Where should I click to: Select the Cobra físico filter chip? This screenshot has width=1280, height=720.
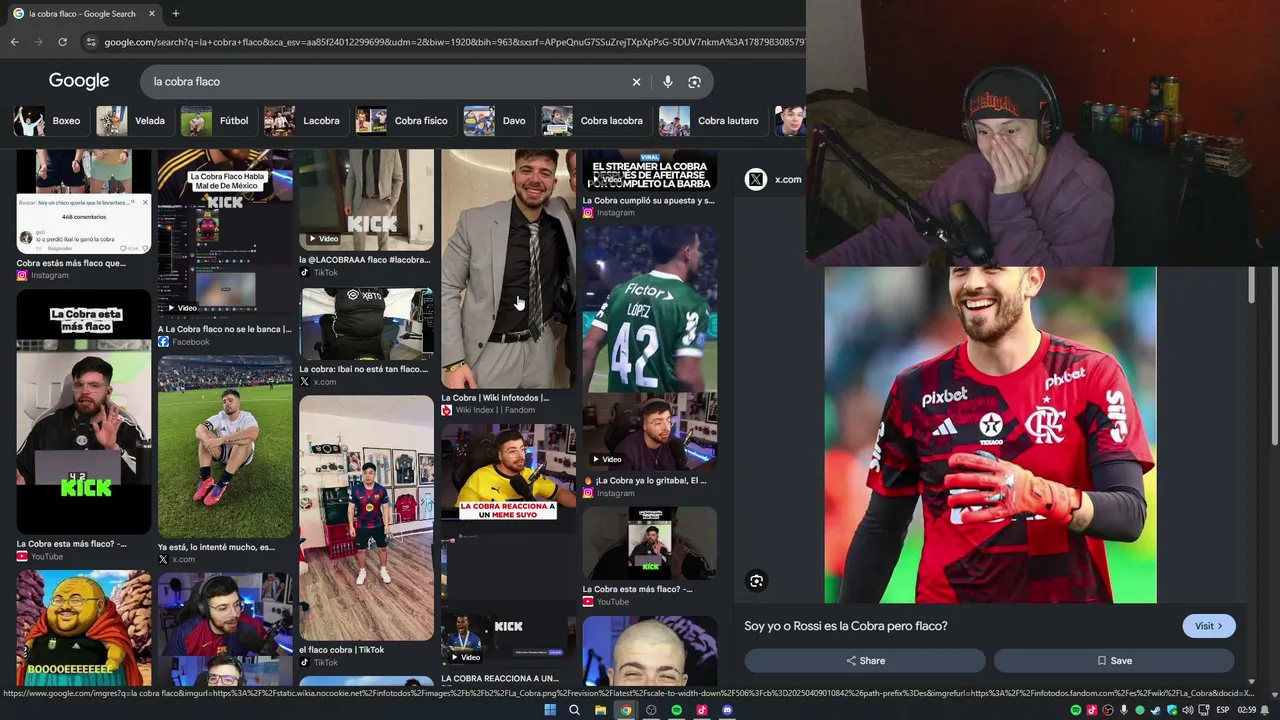click(x=404, y=121)
